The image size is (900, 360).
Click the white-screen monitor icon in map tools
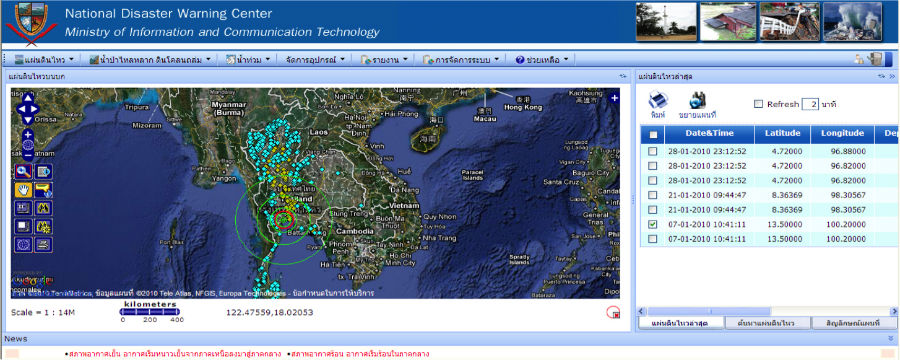pos(24,226)
